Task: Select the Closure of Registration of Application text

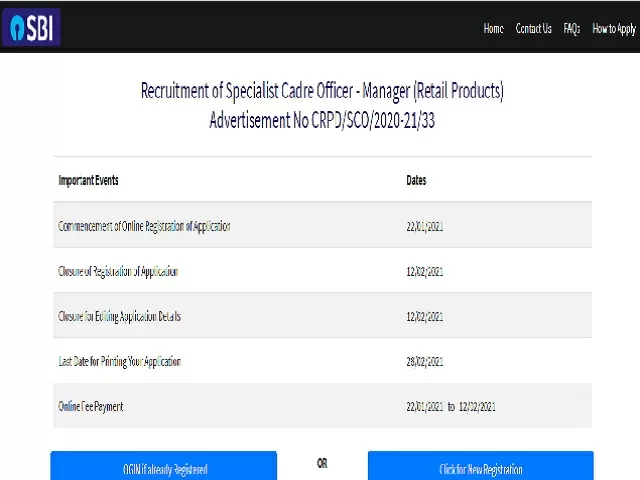Action: [118, 271]
